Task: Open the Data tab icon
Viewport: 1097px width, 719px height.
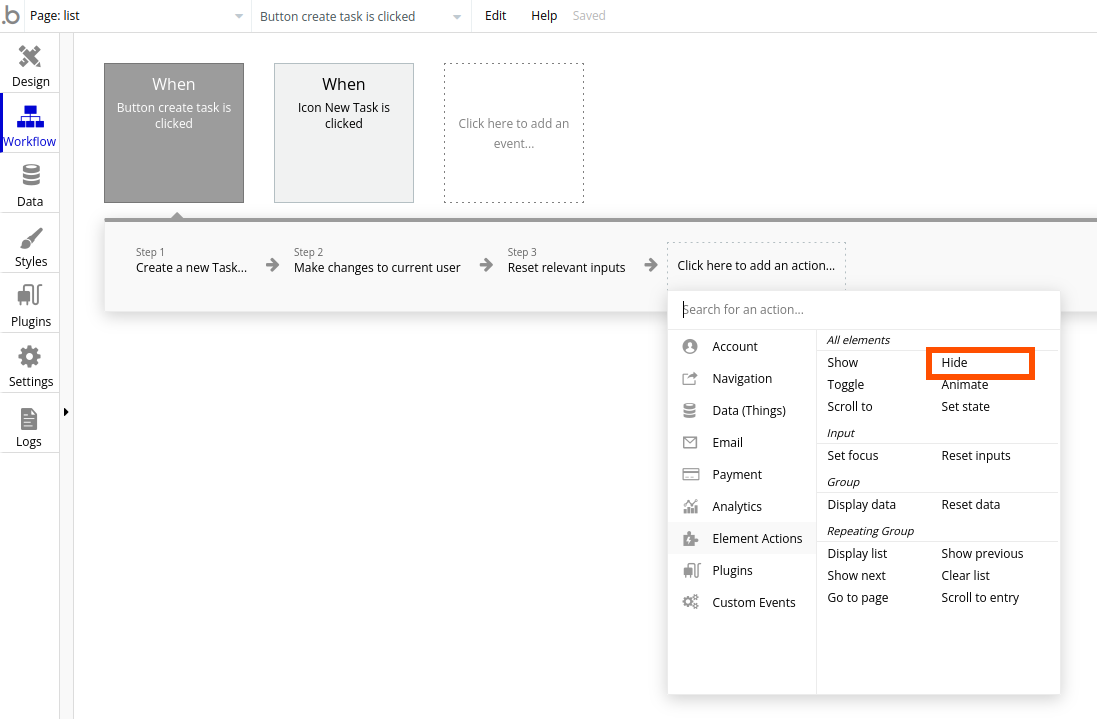Action: point(31,175)
